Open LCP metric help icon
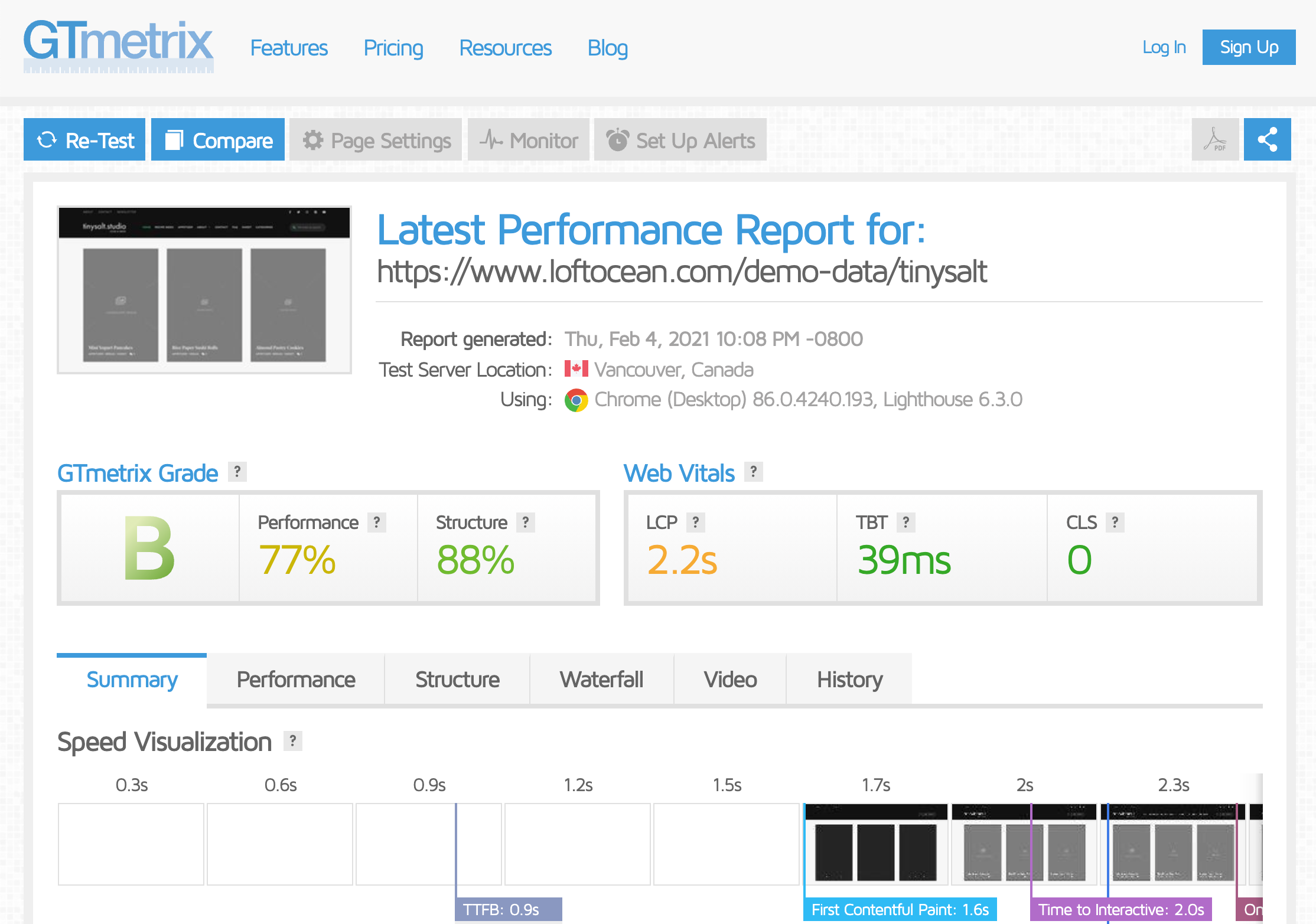 click(x=695, y=523)
